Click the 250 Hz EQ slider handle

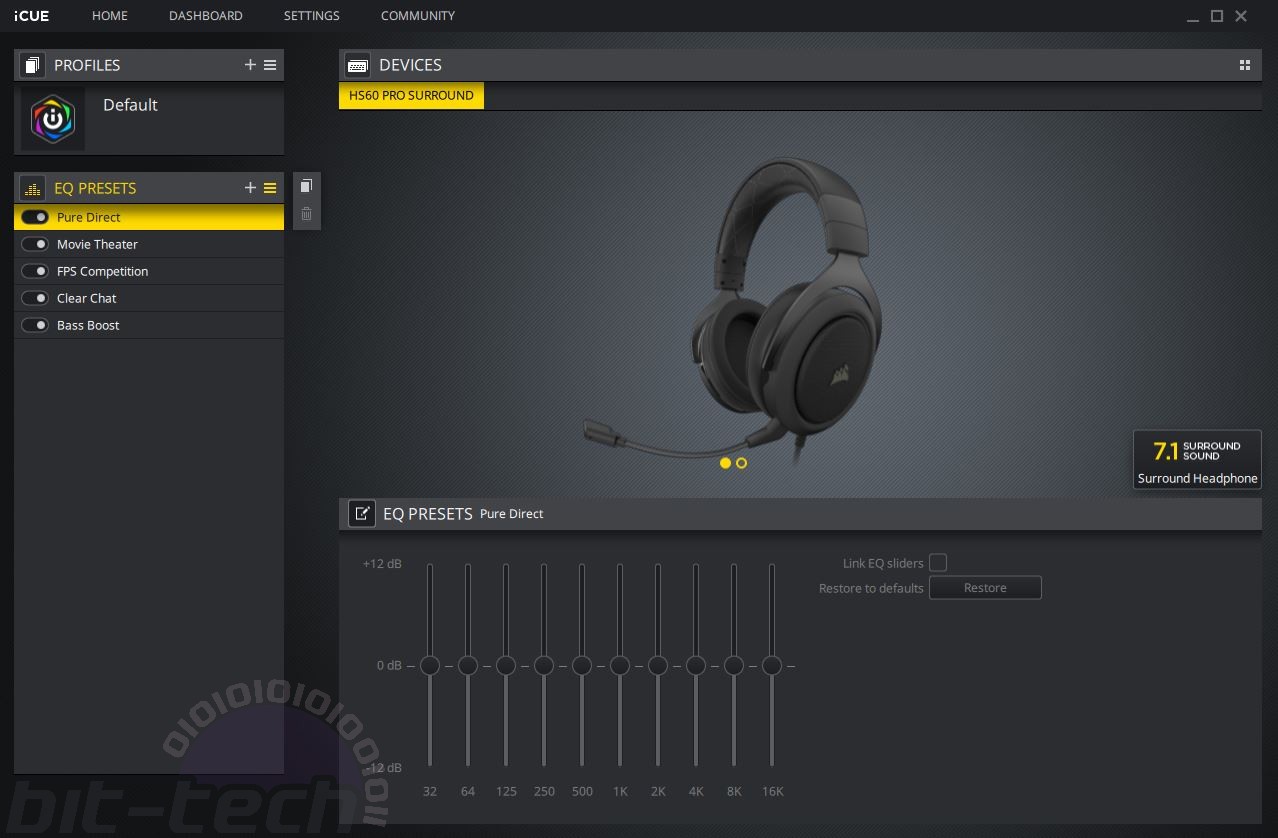click(544, 665)
